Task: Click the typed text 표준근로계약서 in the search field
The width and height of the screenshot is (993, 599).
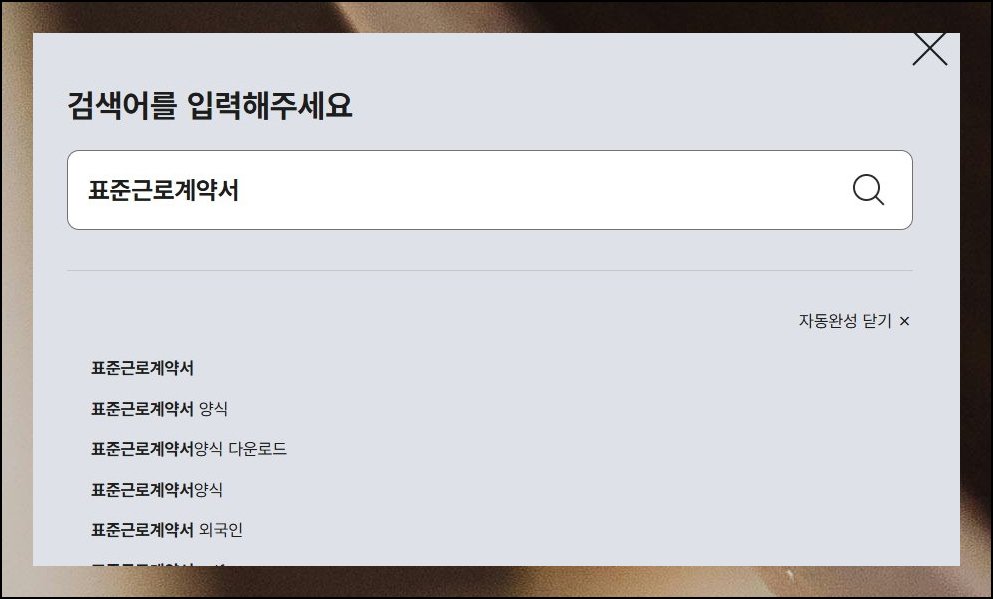Action: tap(163, 190)
